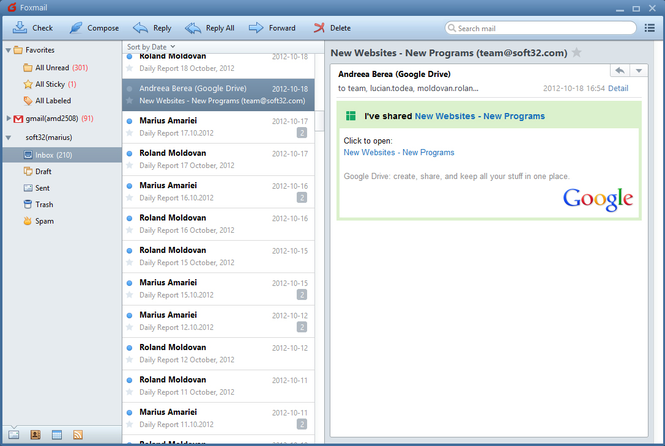Select the gmail(amd2508) account
Screen dimensions: 665x446
(x=53, y=119)
